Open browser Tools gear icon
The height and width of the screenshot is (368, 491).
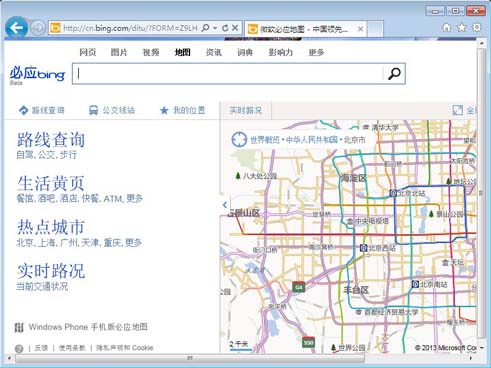click(477, 27)
